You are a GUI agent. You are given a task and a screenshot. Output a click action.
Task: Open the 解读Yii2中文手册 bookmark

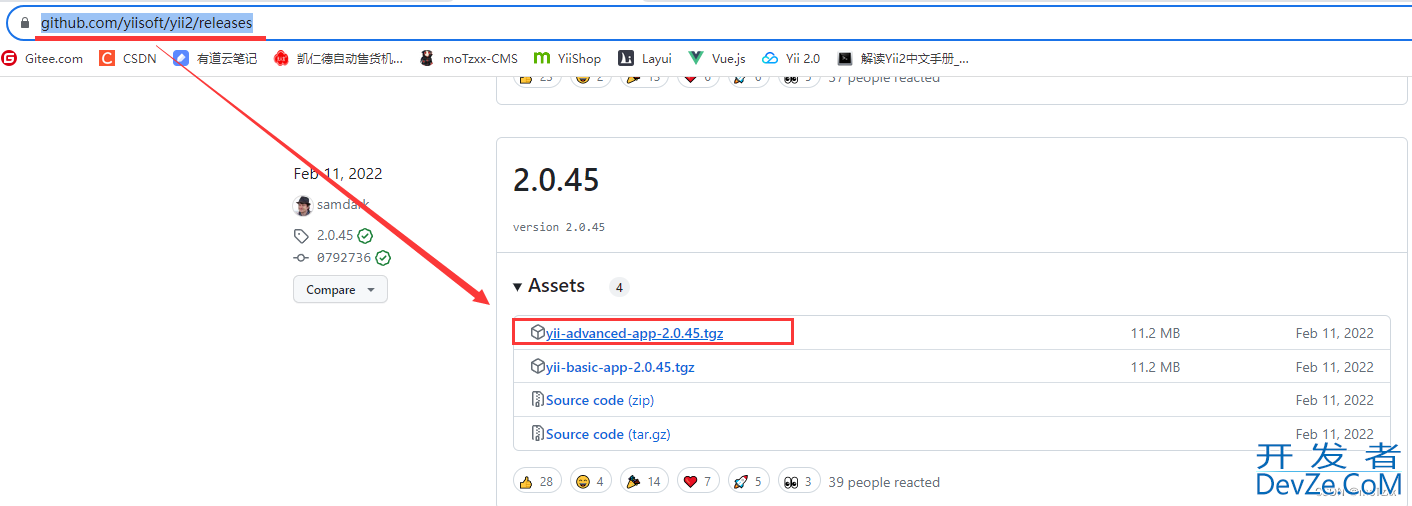click(x=903, y=58)
